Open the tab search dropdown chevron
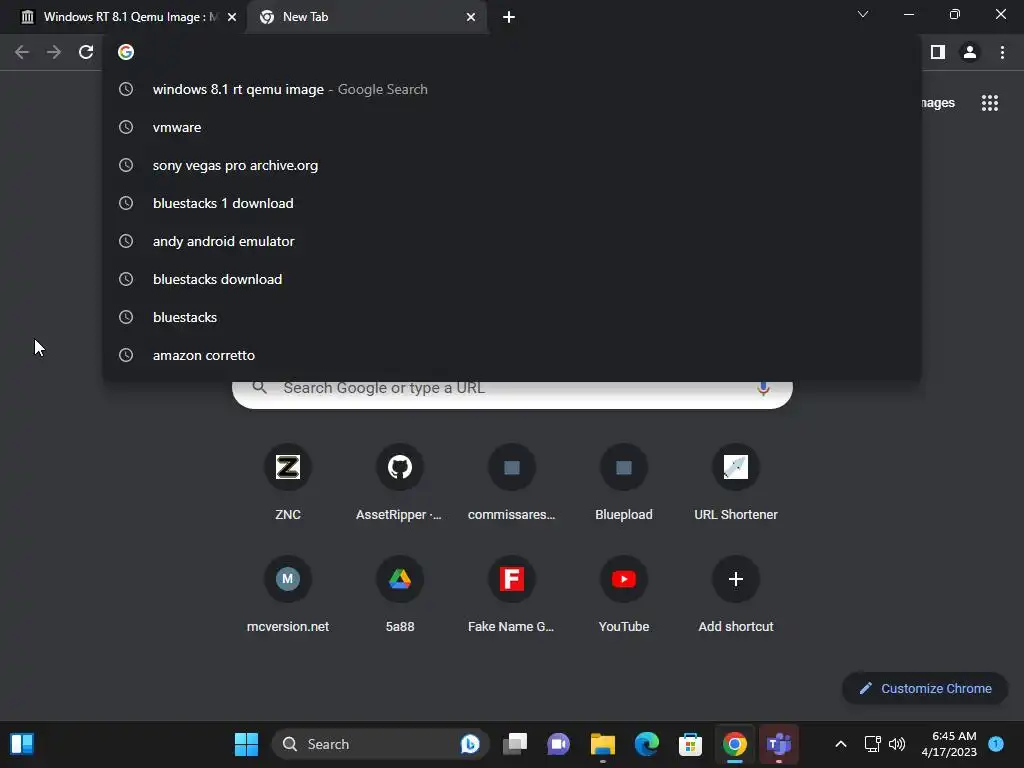 (863, 14)
